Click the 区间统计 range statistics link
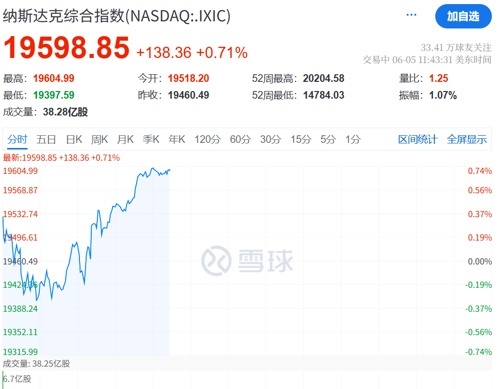The height and width of the screenshot is (389, 500). (418, 139)
